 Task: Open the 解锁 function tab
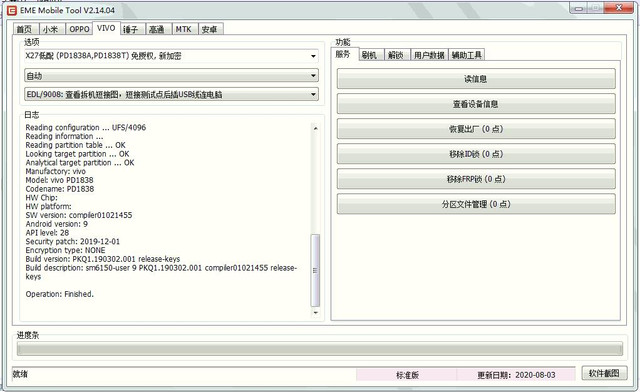pos(397,55)
